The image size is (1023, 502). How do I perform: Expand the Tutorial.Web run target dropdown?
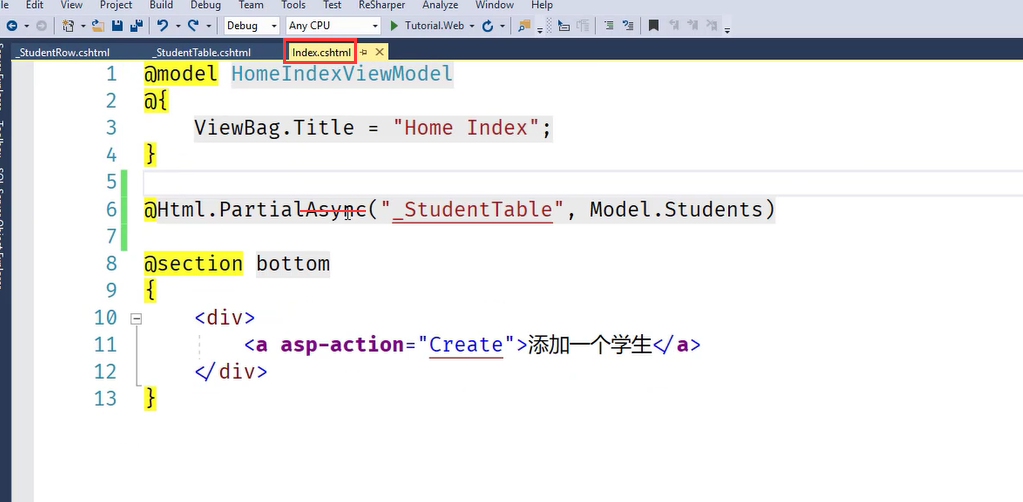(x=471, y=25)
